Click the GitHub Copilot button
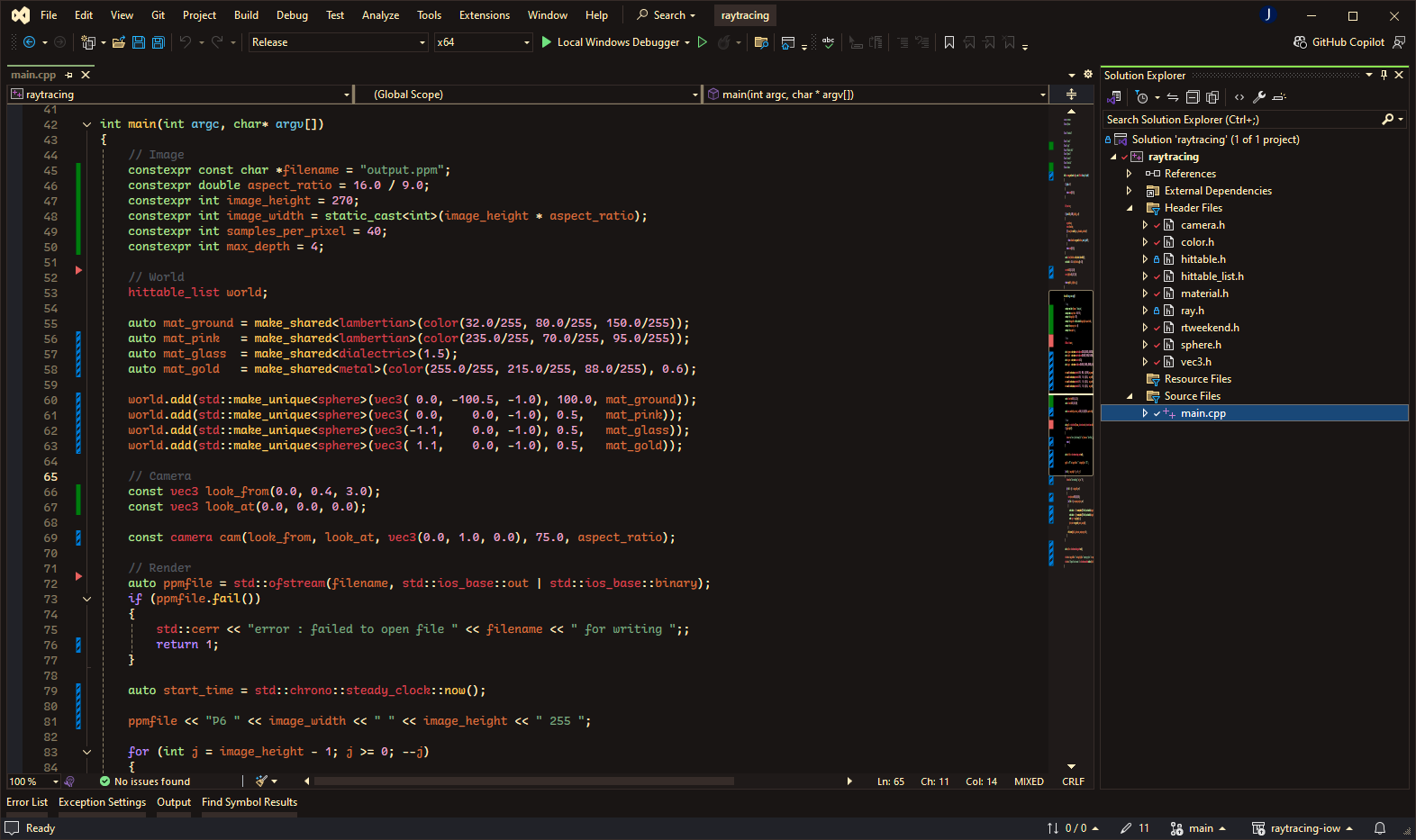The width and height of the screenshot is (1416, 840). coord(1339,42)
